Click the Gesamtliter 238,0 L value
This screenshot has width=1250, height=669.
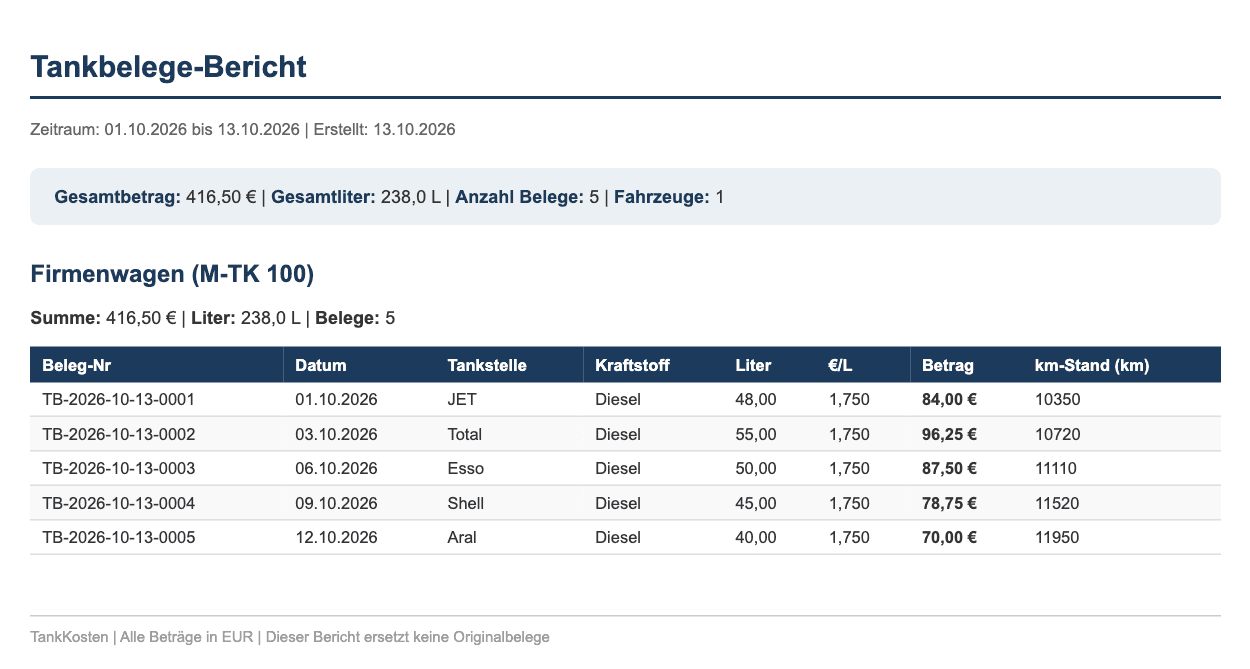(x=356, y=197)
